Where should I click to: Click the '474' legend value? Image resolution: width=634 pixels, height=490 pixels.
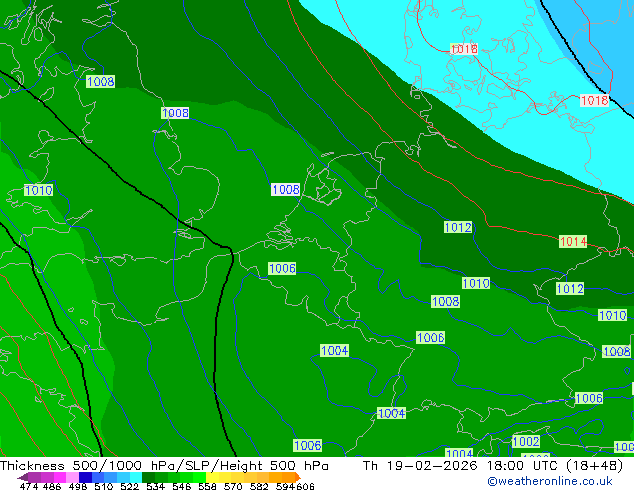(29, 486)
